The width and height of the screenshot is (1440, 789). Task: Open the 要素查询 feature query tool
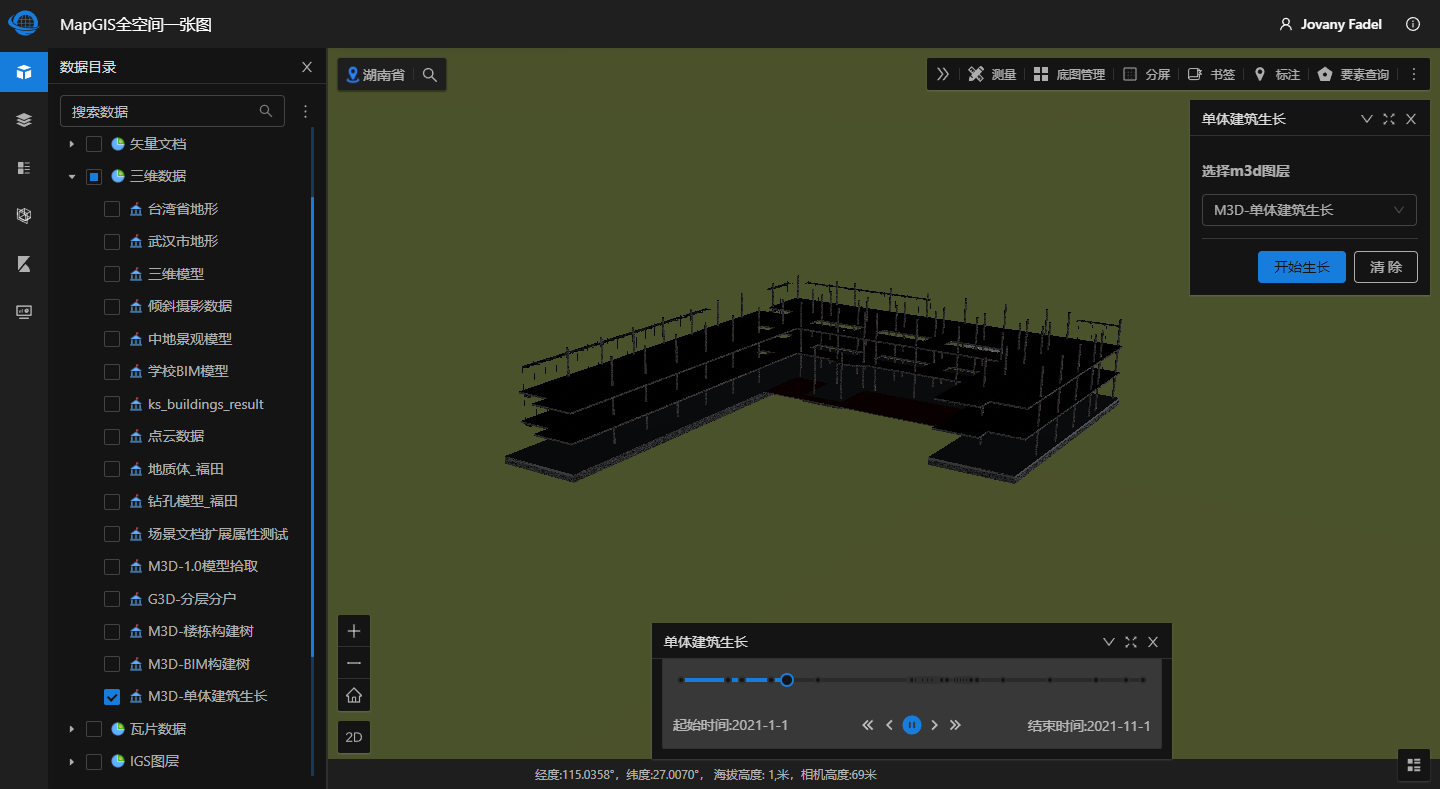click(x=1353, y=74)
